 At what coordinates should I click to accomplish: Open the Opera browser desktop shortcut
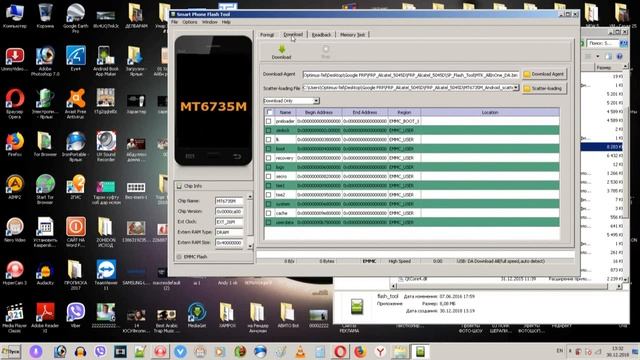(15, 104)
